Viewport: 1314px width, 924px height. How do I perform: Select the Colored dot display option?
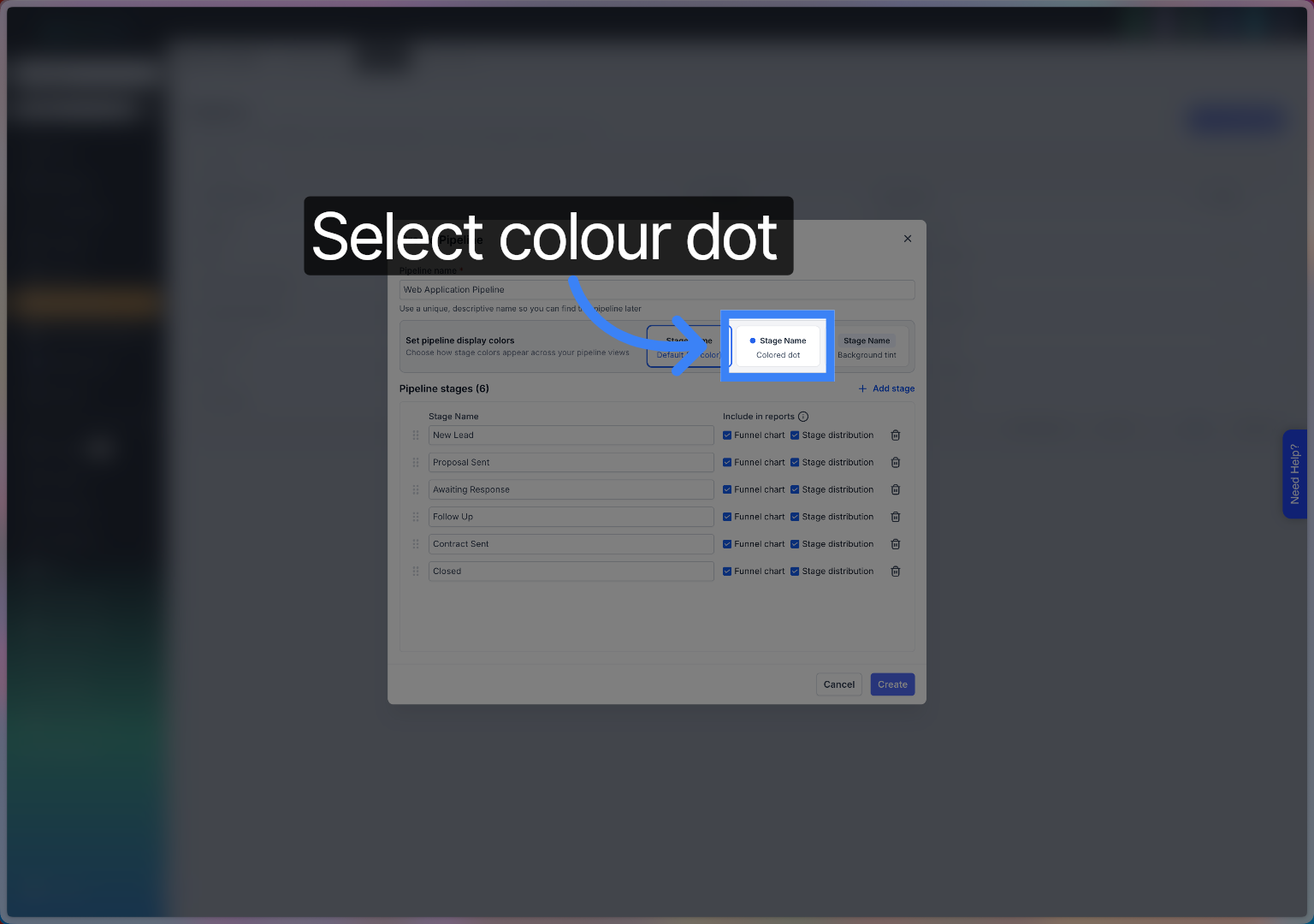tap(778, 346)
